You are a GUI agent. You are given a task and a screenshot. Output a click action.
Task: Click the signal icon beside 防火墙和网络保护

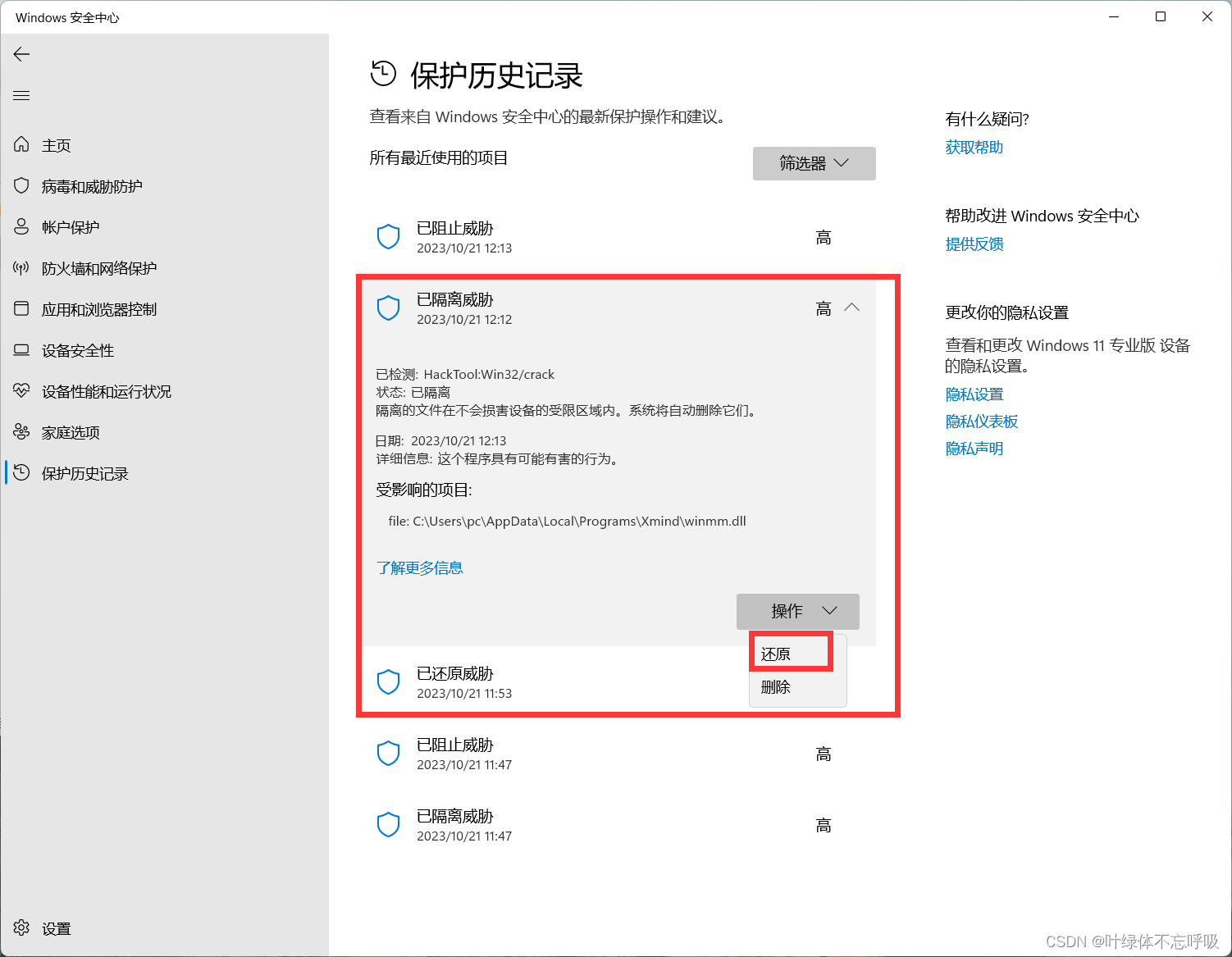pyautogui.click(x=21, y=267)
